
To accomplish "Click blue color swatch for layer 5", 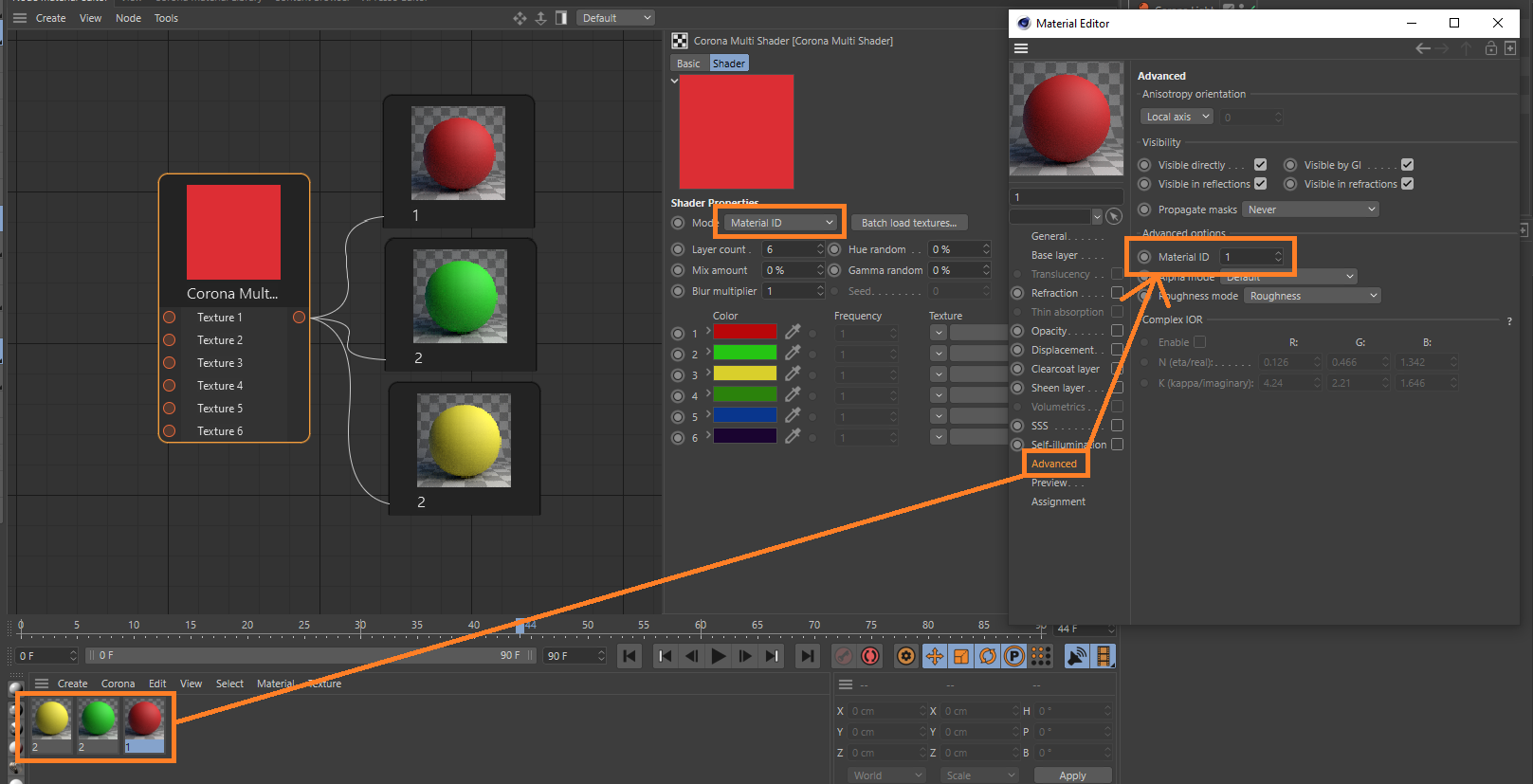I will point(745,415).
